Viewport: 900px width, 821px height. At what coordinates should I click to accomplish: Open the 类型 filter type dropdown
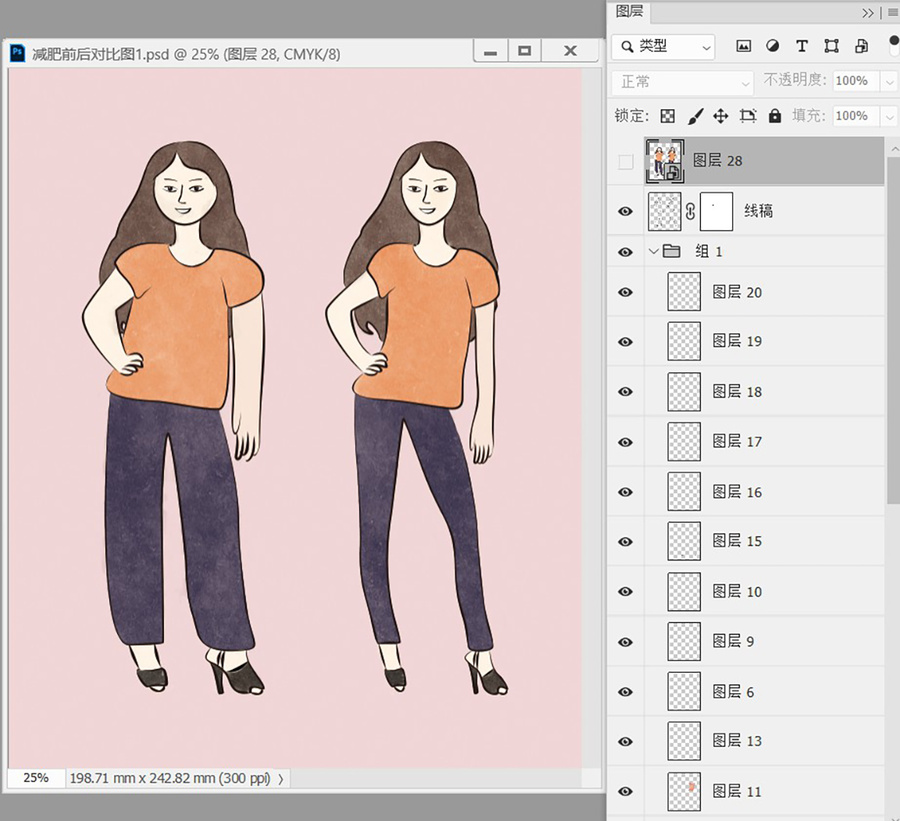(x=663, y=47)
